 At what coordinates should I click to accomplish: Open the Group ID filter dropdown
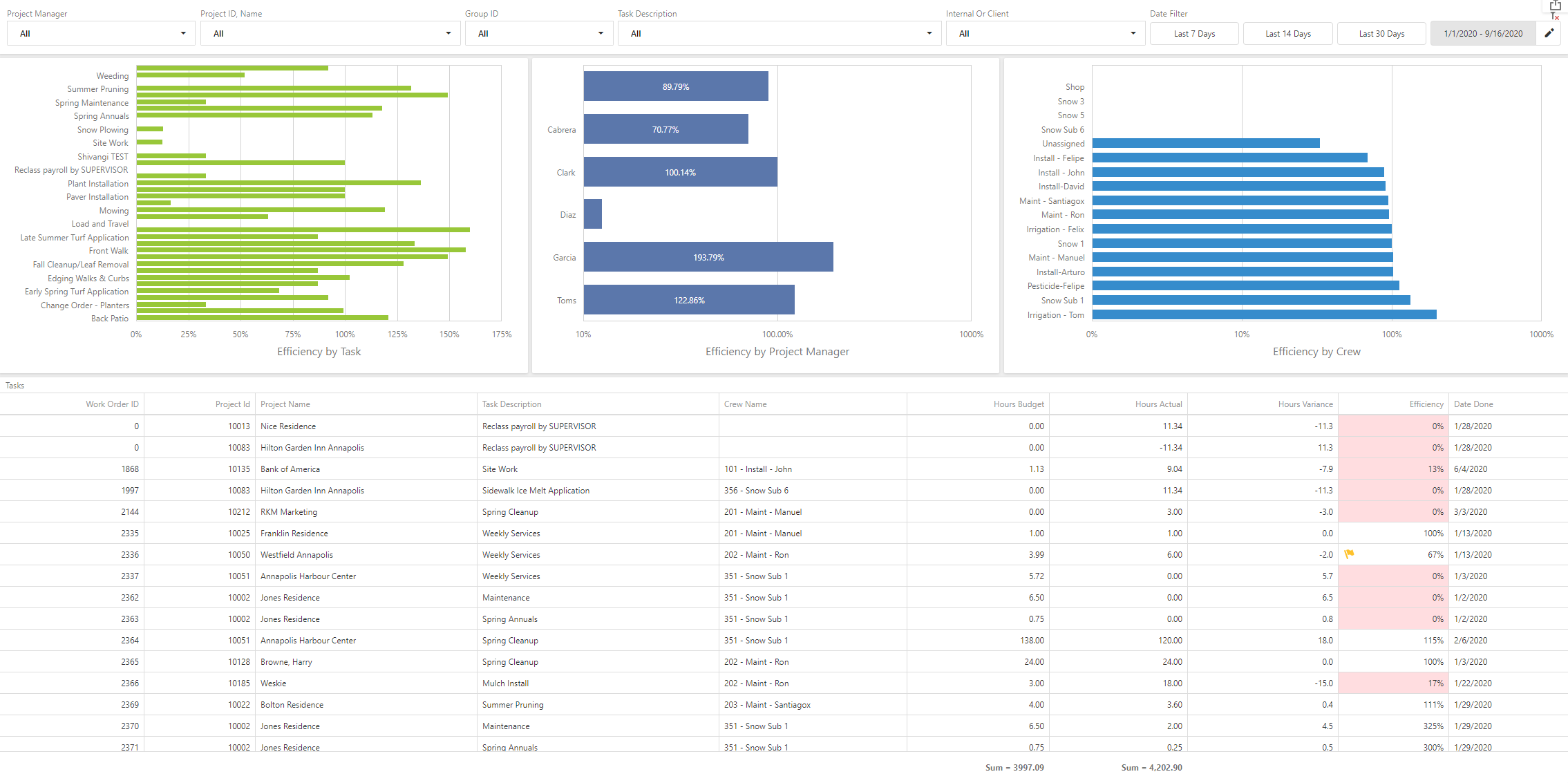(539, 34)
